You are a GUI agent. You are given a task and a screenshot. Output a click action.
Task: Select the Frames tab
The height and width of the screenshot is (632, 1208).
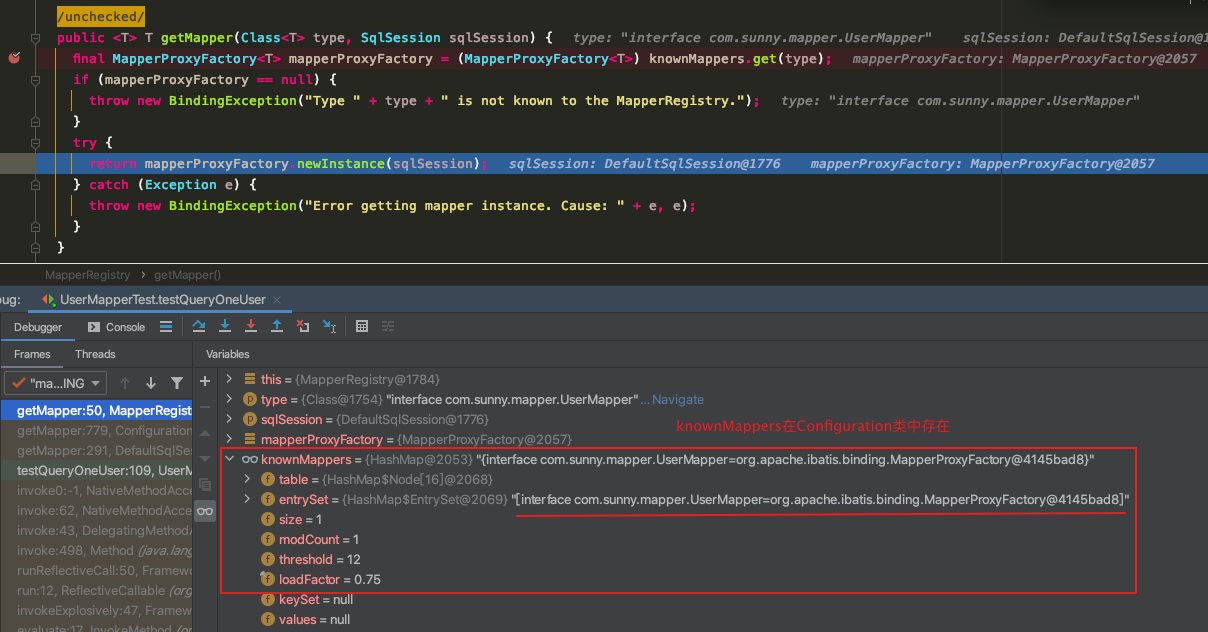click(32, 354)
